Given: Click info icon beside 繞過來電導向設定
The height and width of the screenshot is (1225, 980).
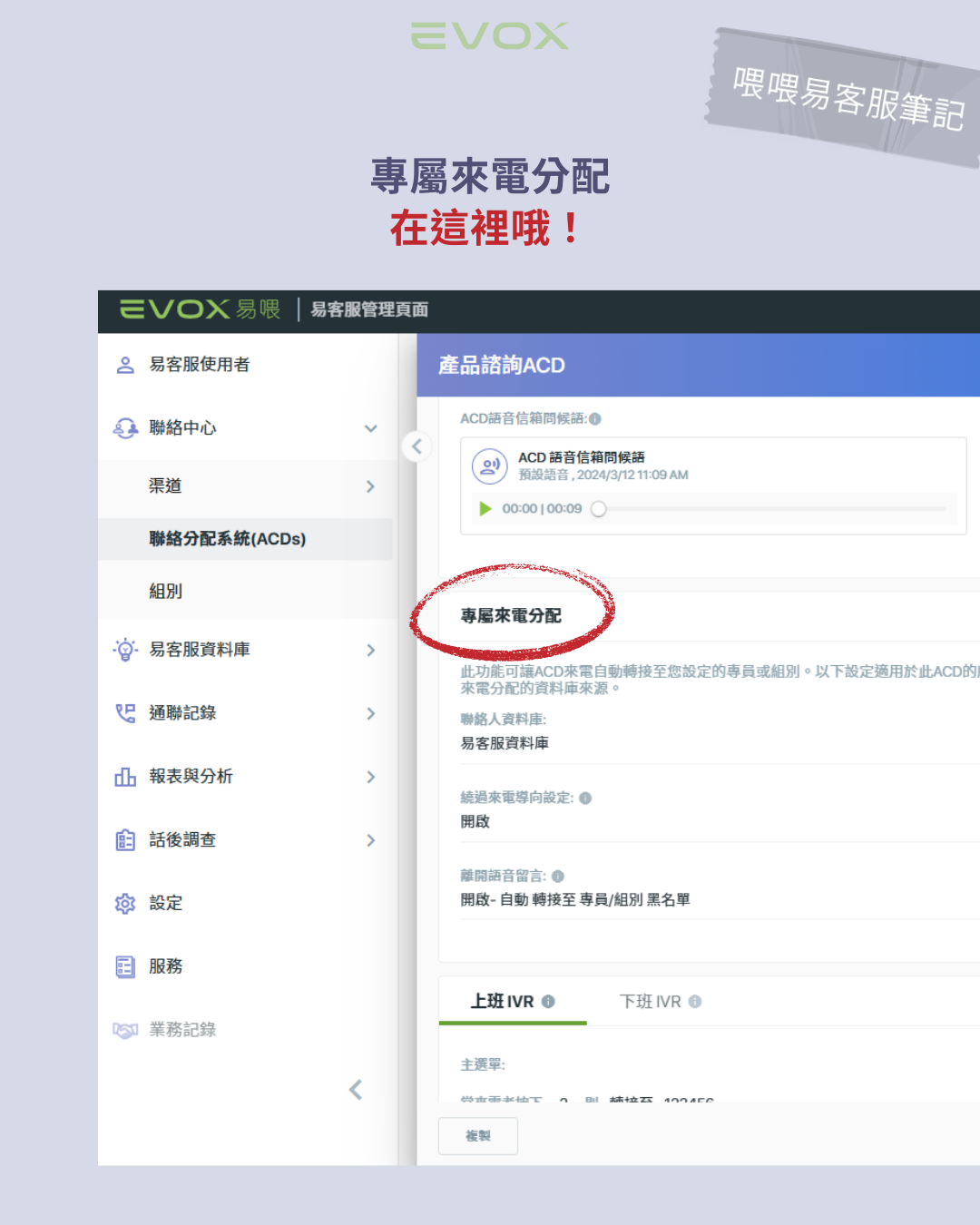Looking at the screenshot, I should (585, 799).
